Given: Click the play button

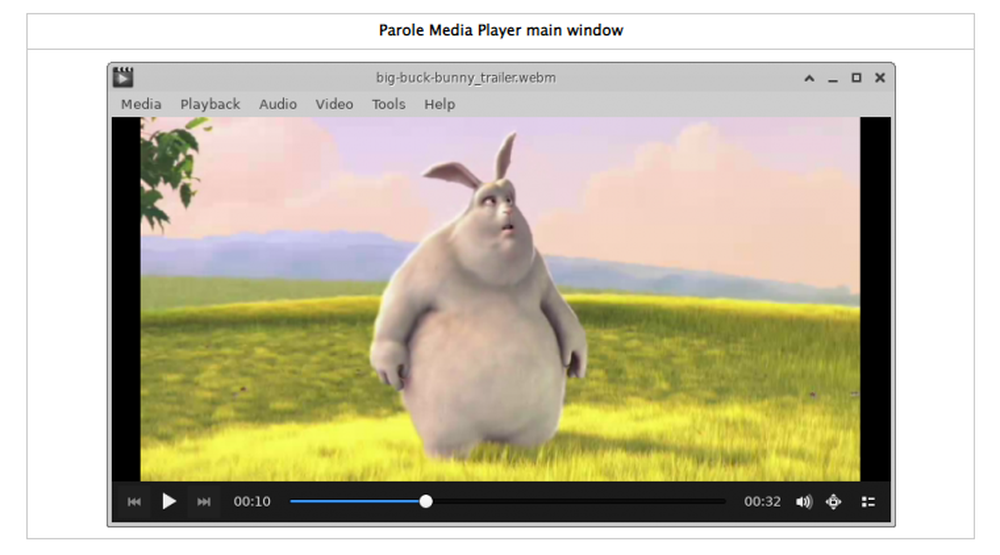Looking at the screenshot, I should pyautogui.click(x=169, y=501).
